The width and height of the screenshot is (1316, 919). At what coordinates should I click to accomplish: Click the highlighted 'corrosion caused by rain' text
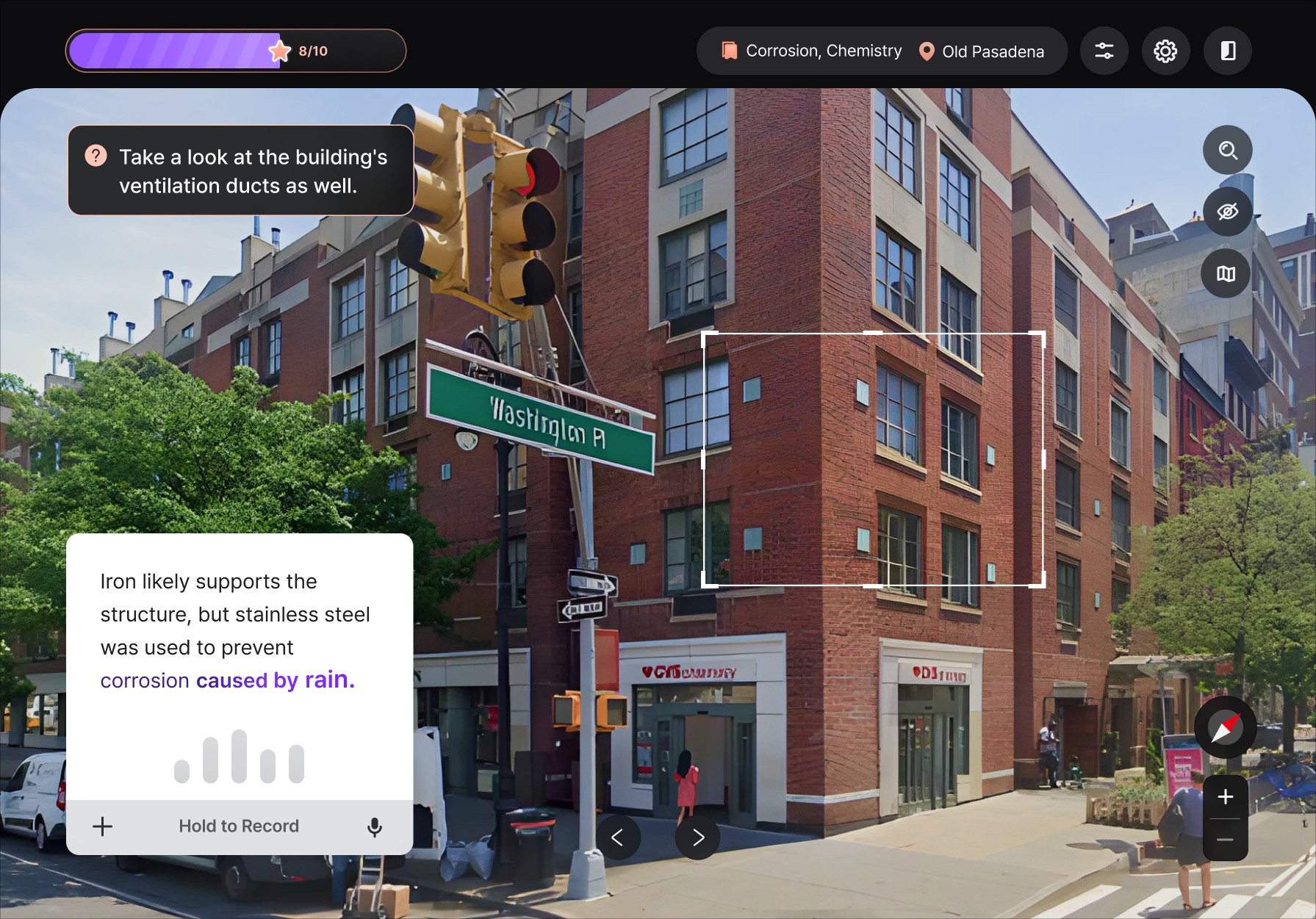[x=228, y=680]
